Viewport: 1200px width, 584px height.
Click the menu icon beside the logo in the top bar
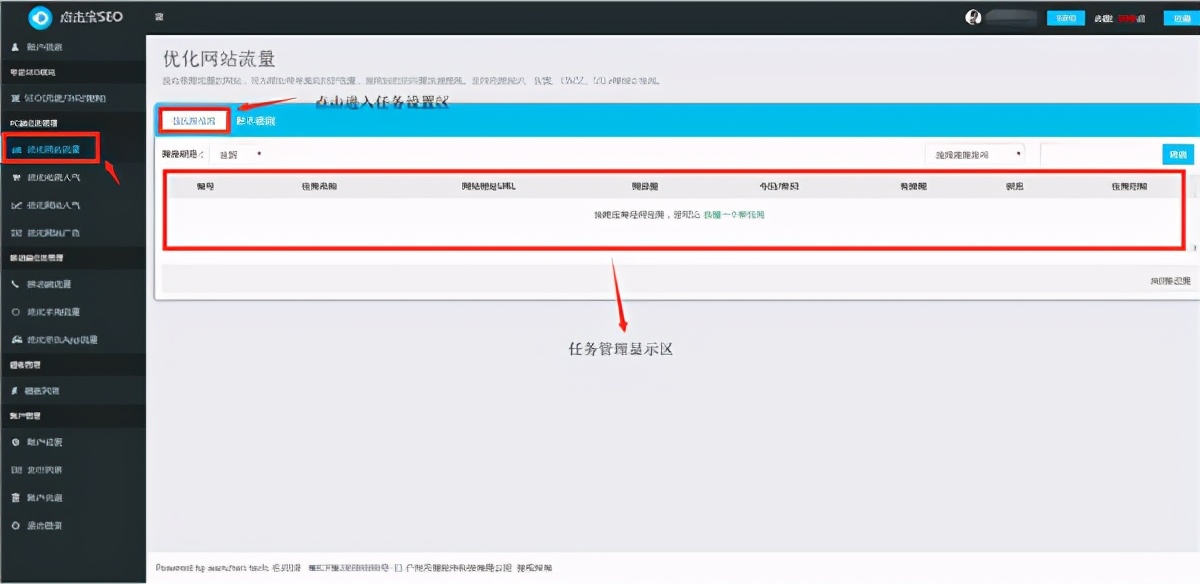tap(159, 17)
